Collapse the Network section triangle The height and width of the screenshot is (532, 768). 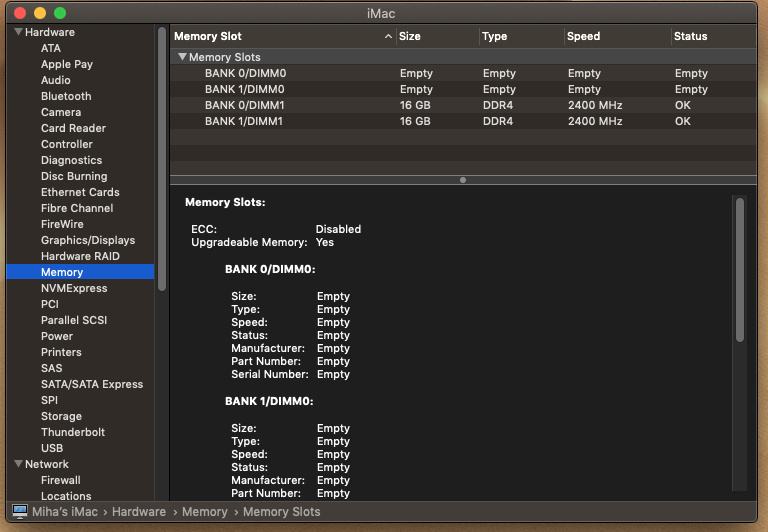18,463
